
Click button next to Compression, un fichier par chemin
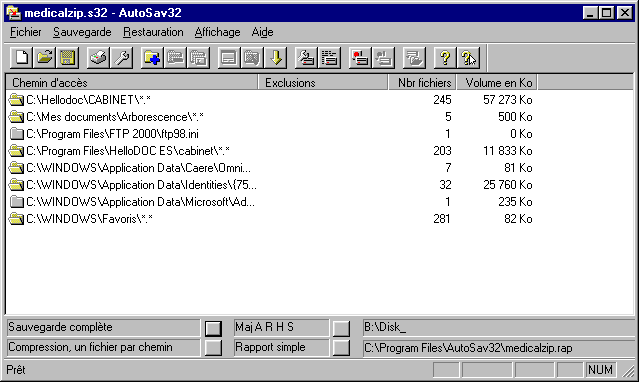213,348
